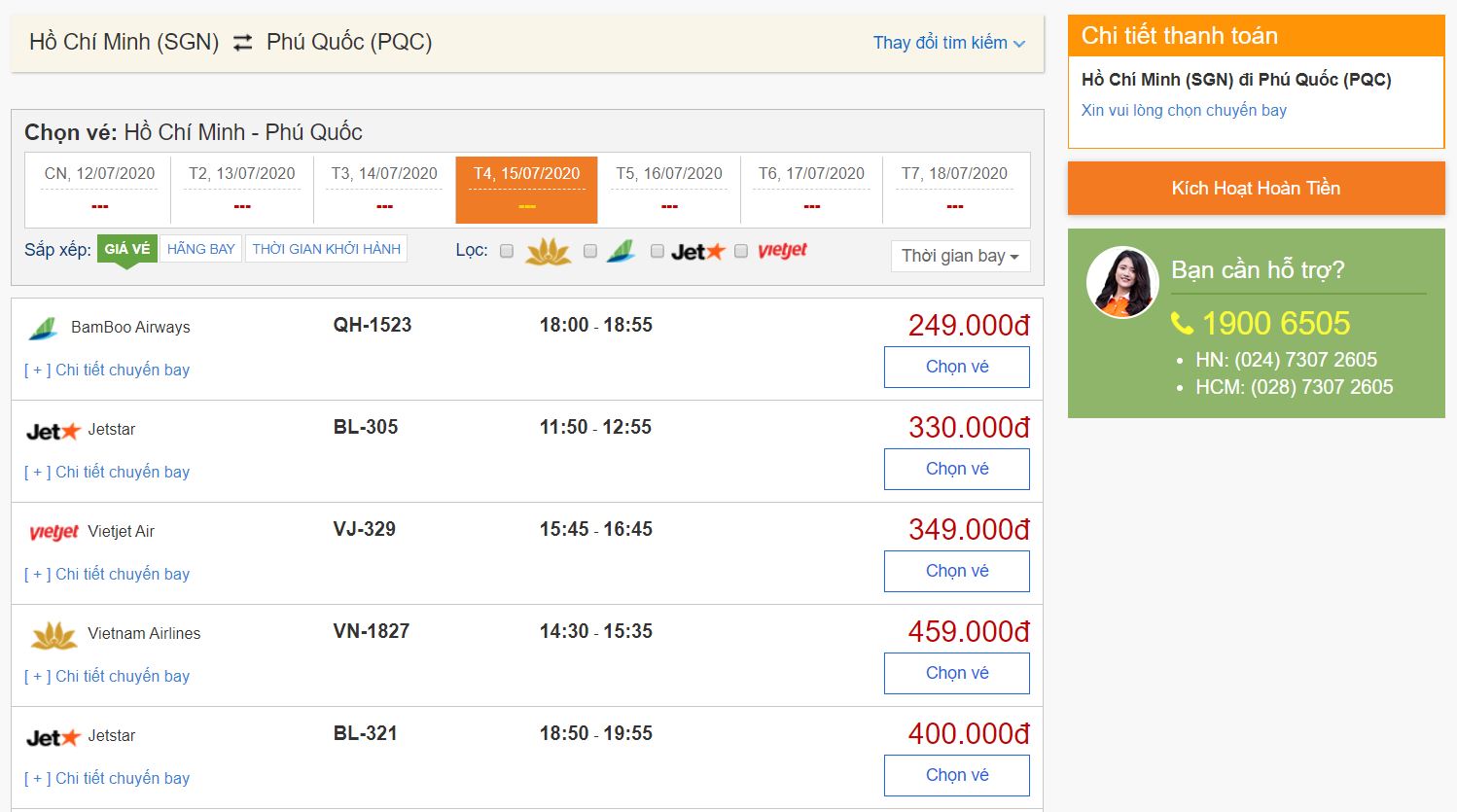The height and width of the screenshot is (812, 1457).
Task: Open the Thời gian bay dropdown
Action: click(x=960, y=256)
